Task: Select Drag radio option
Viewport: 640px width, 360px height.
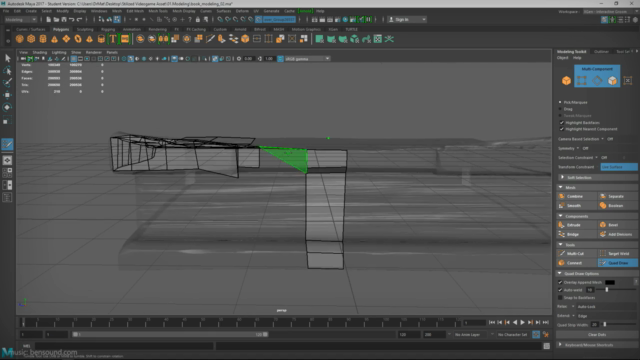Action: click(x=560, y=109)
